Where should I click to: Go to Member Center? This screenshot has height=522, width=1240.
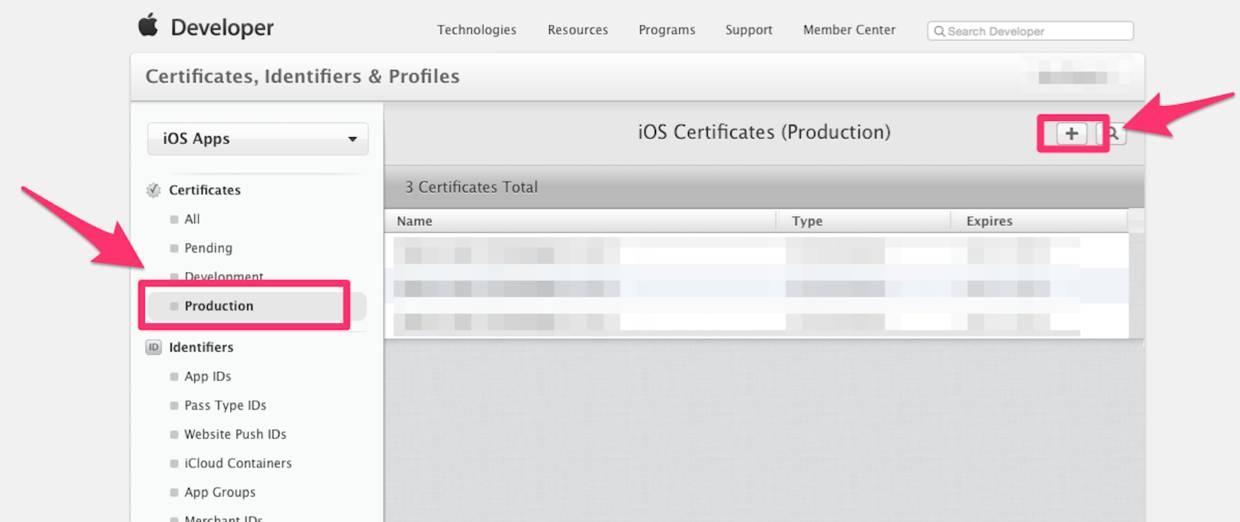coord(849,30)
